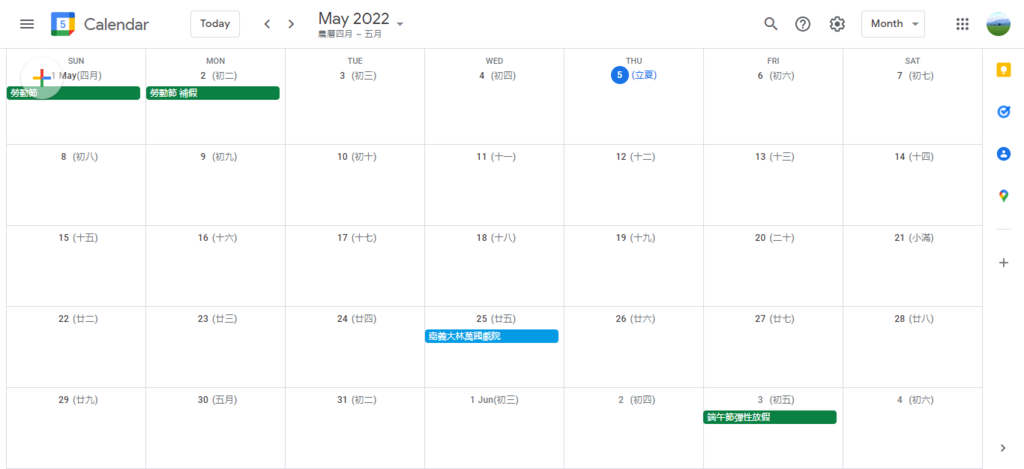The height and width of the screenshot is (469, 1024).
Task: Go to the previous month
Action: 267,24
